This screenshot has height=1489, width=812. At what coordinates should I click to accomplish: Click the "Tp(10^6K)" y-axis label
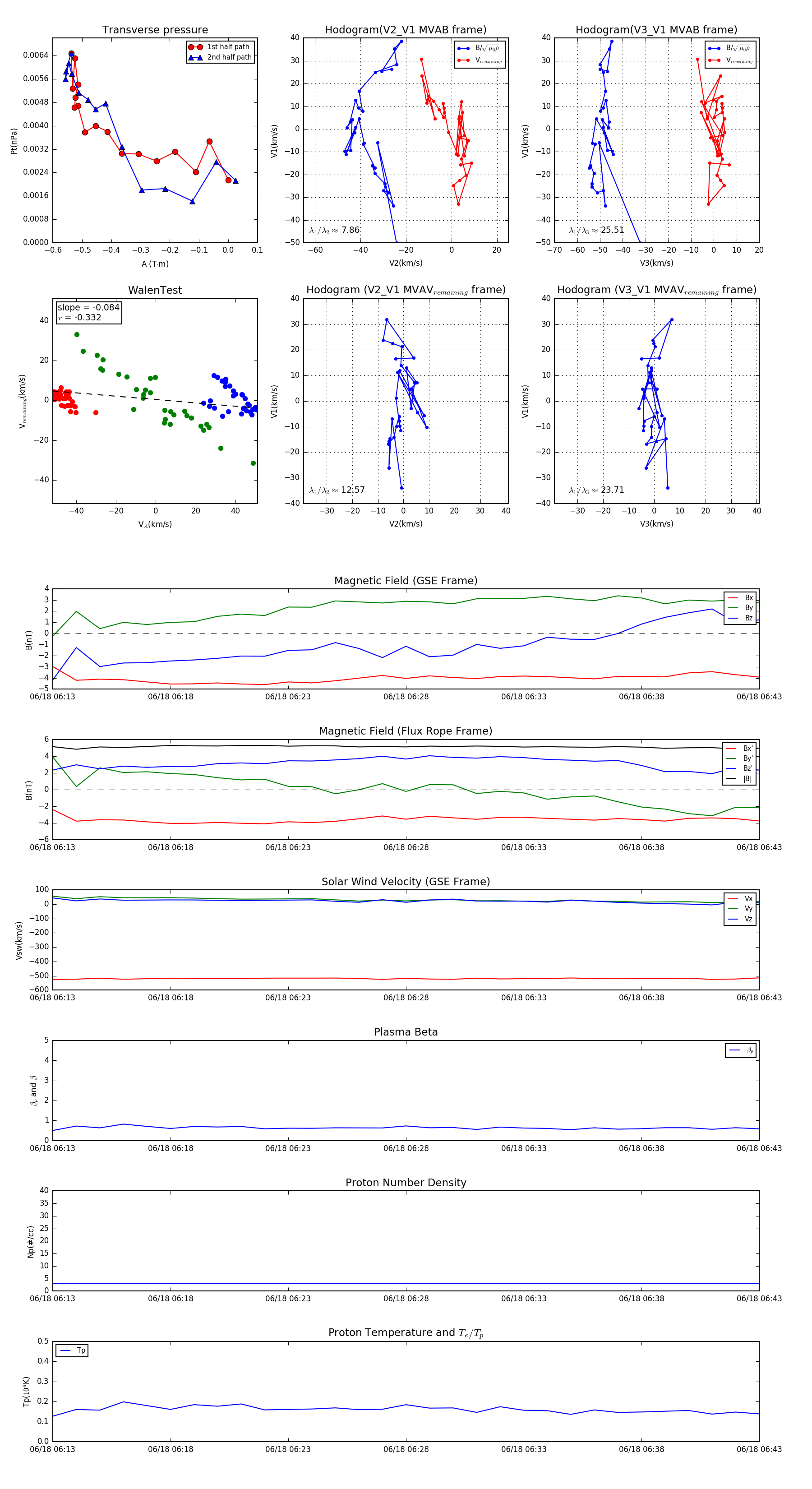tap(26, 1392)
